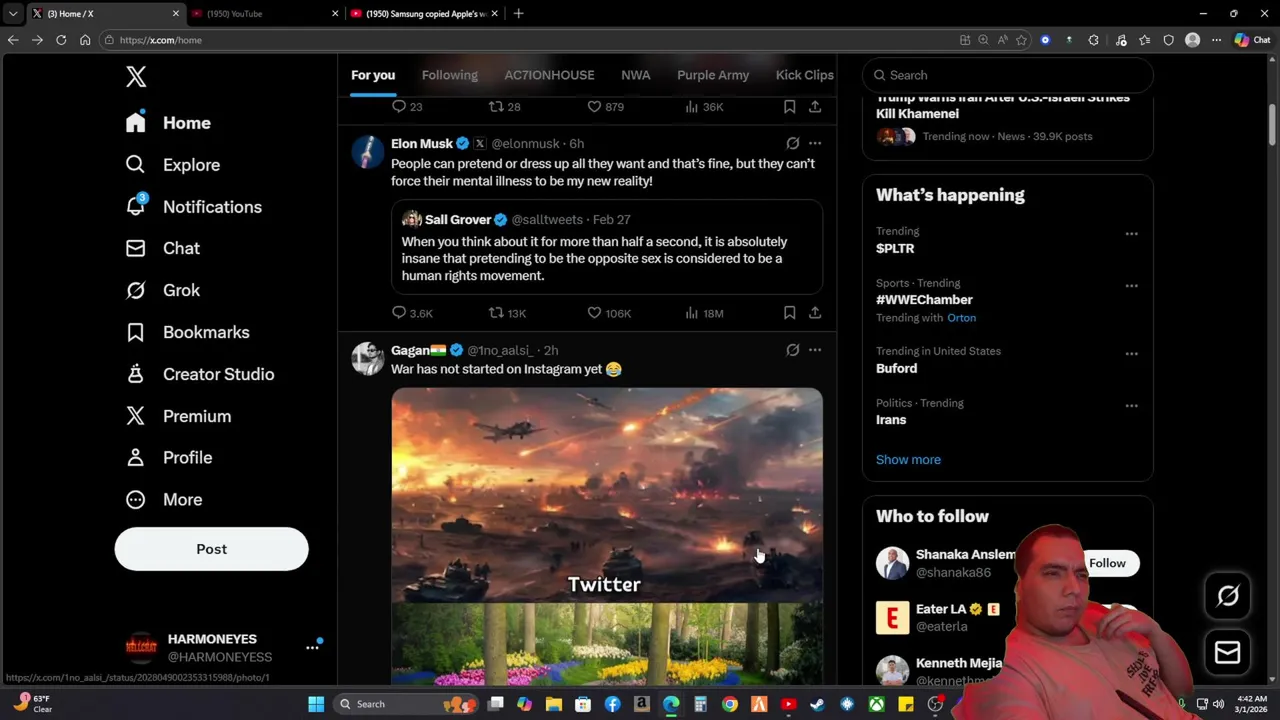
Task: Click the Post button
Action: point(211,549)
